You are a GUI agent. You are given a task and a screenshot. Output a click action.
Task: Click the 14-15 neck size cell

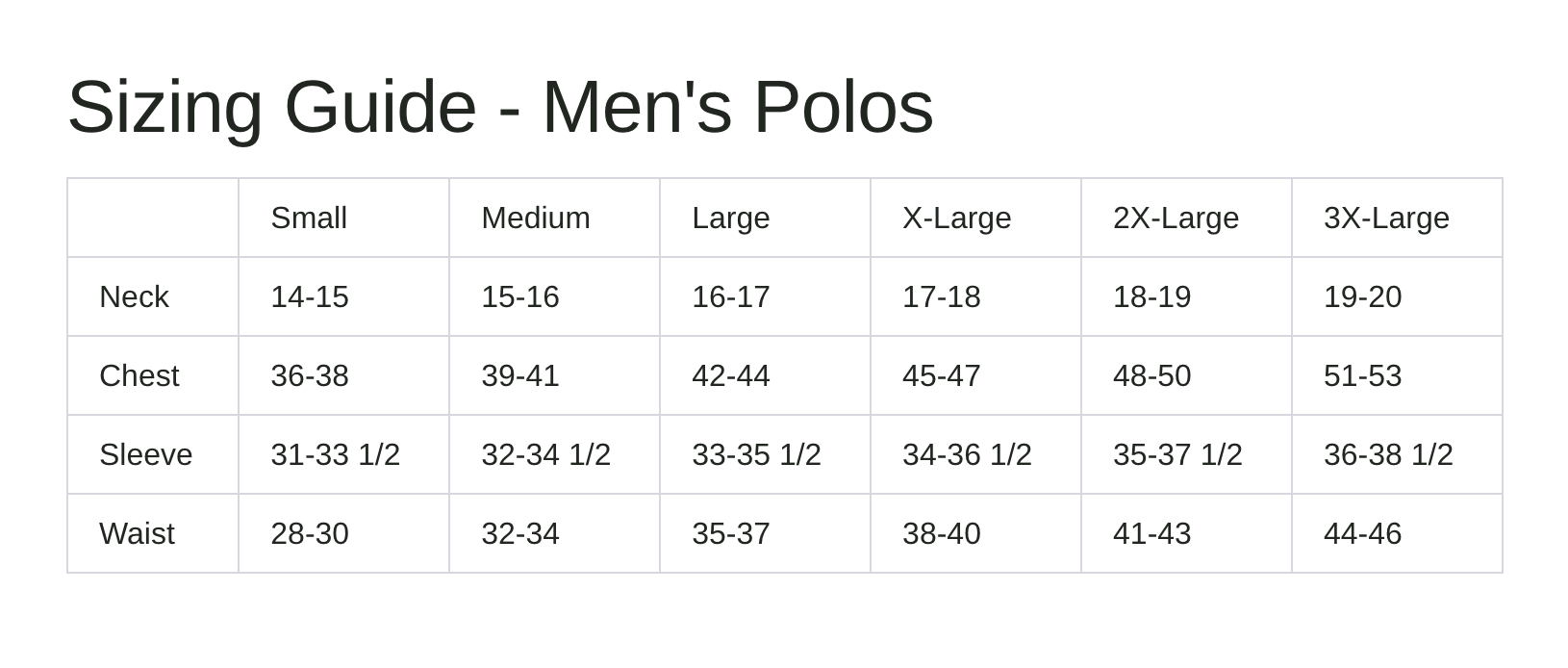pyautogui.click(x=310, y=297)
